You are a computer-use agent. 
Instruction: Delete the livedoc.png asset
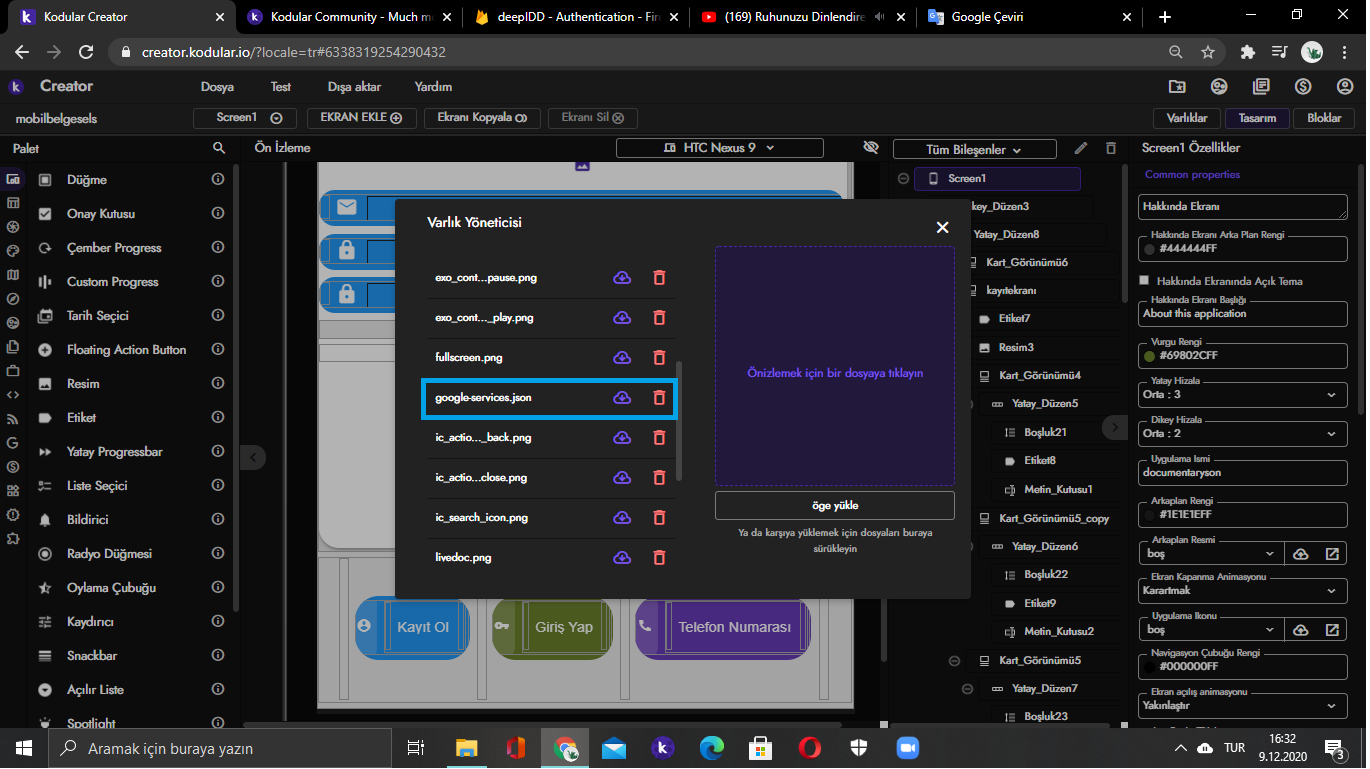tap(659, 557)
